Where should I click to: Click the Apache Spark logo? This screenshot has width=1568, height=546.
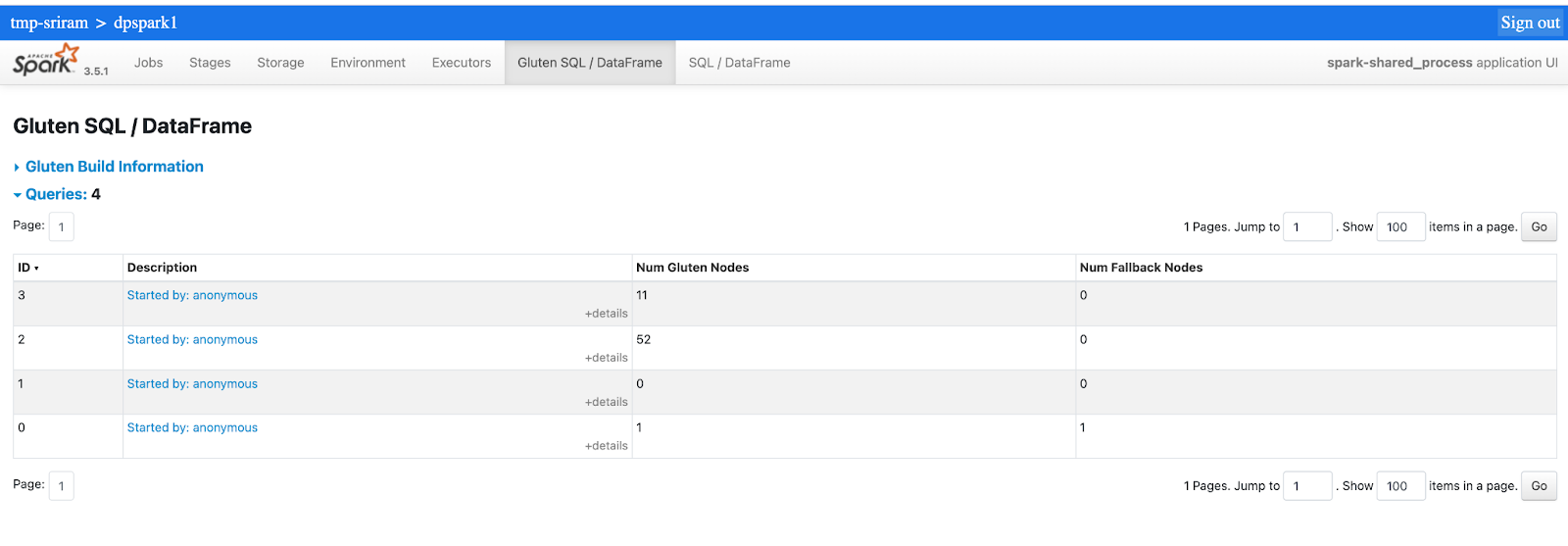[45, 60]
